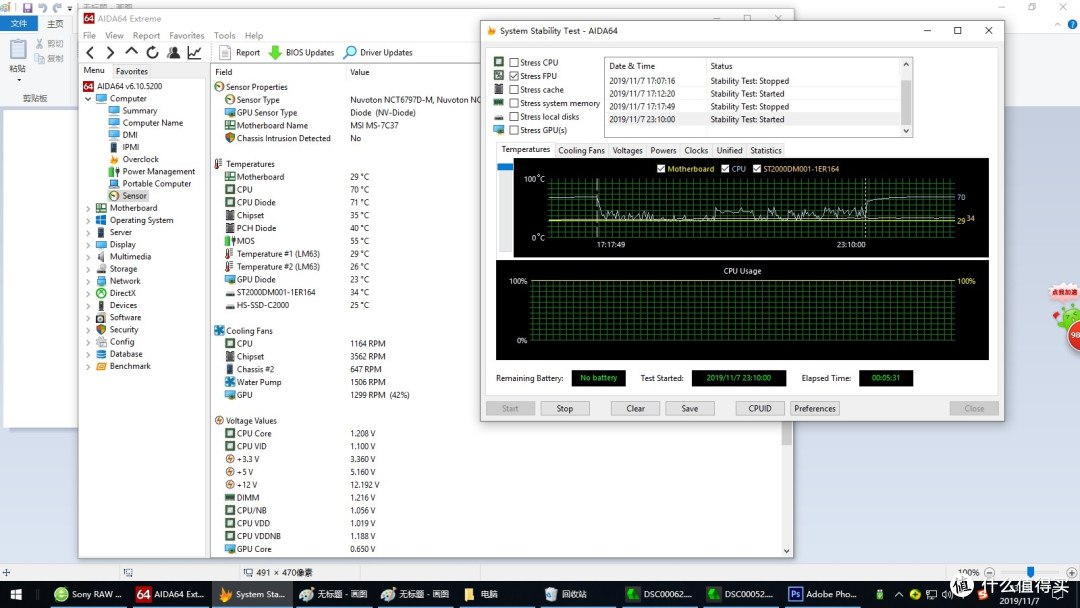The width and height of the screenshot is (1080, 608).
Task: Select Overclock item in Computer tree
Action: [141, 159]
